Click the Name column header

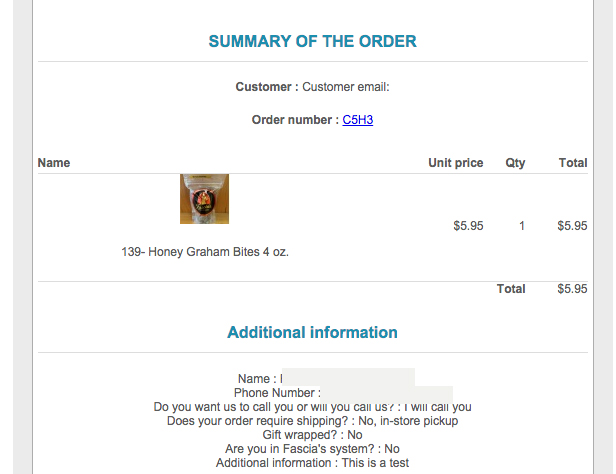click(x=54, y=163)
